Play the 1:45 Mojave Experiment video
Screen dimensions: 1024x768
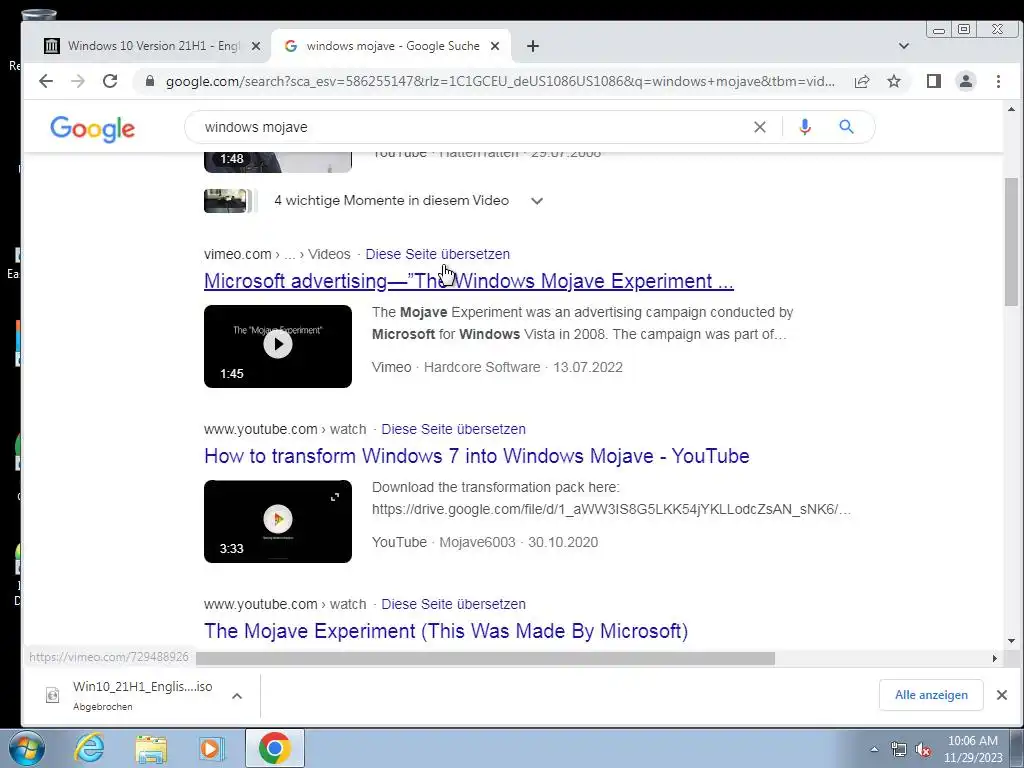coord(278,346)
